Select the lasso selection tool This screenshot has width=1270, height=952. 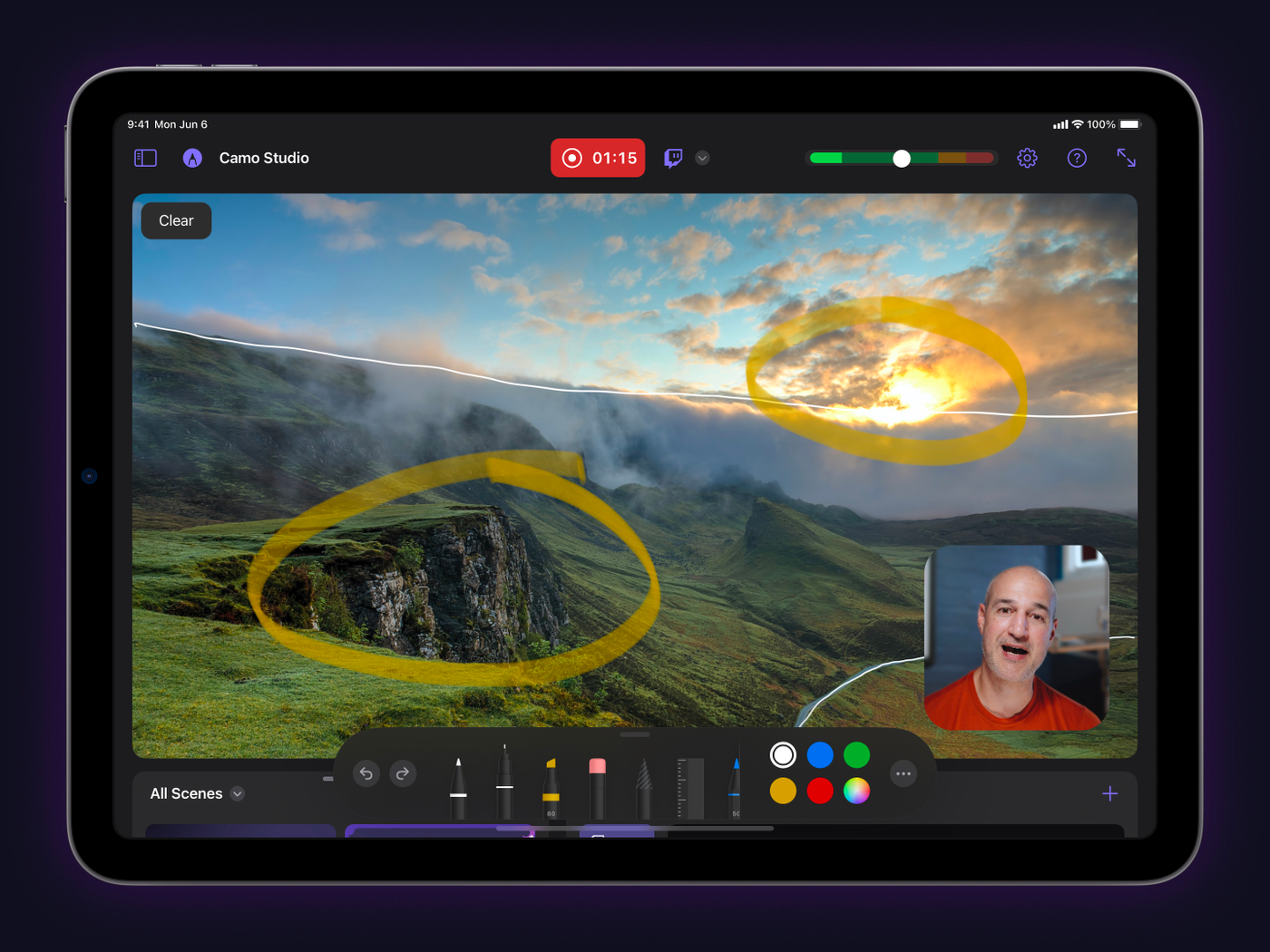643,788
